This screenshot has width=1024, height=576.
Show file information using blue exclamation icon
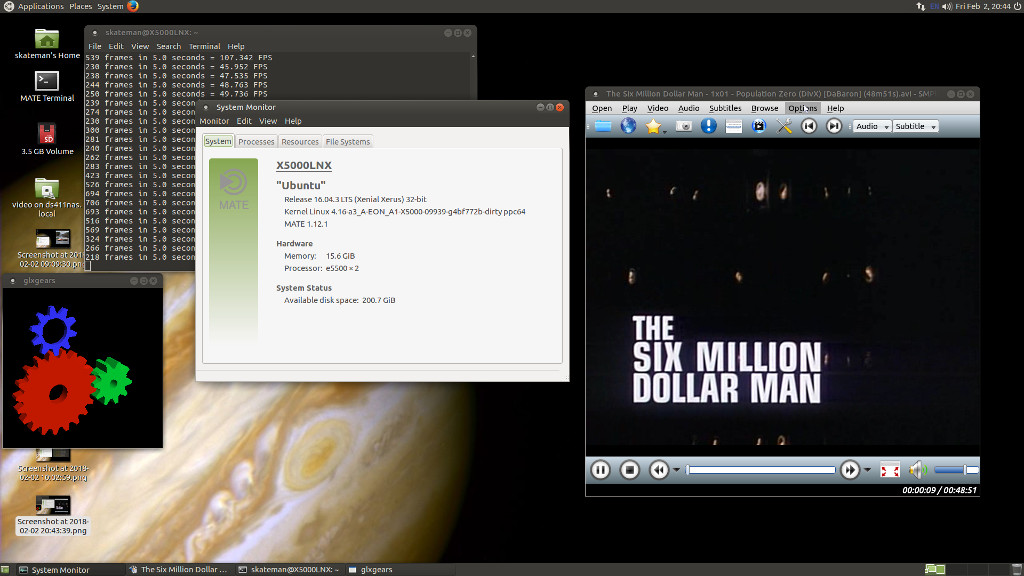(x=709, y=126)
